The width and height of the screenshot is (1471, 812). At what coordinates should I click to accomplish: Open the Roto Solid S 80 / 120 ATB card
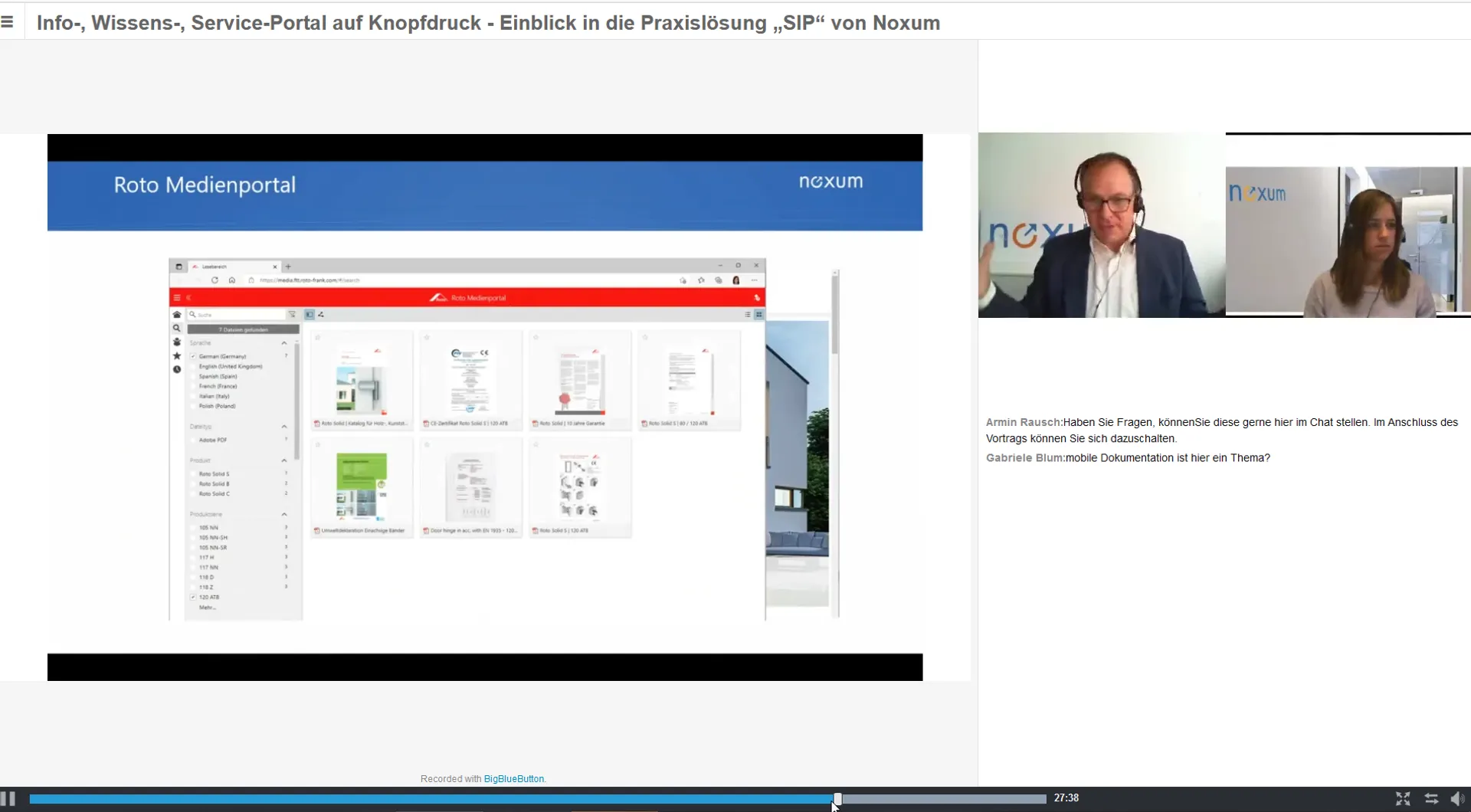point(689,381)
